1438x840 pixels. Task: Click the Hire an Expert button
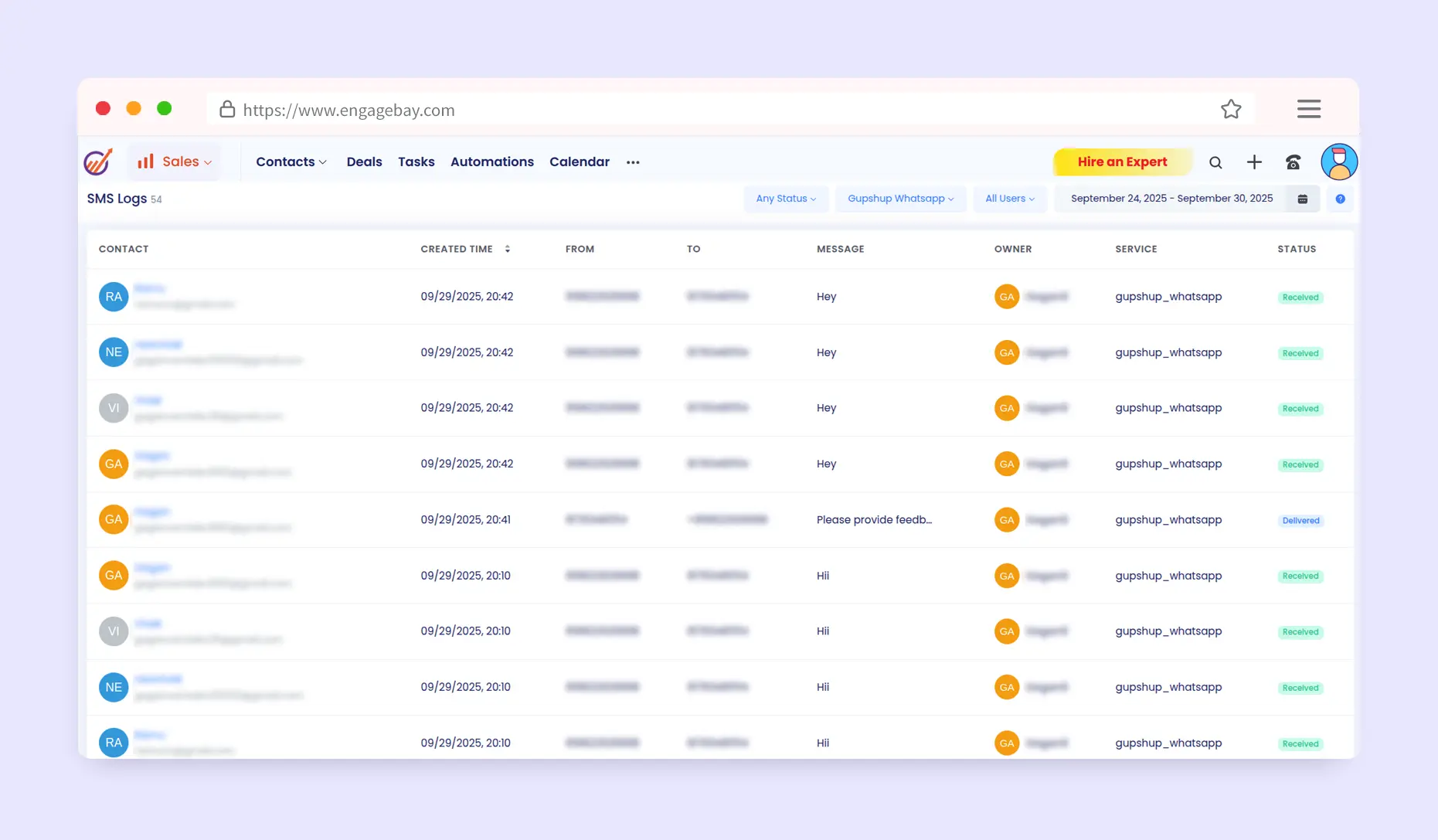[1122, 162]
